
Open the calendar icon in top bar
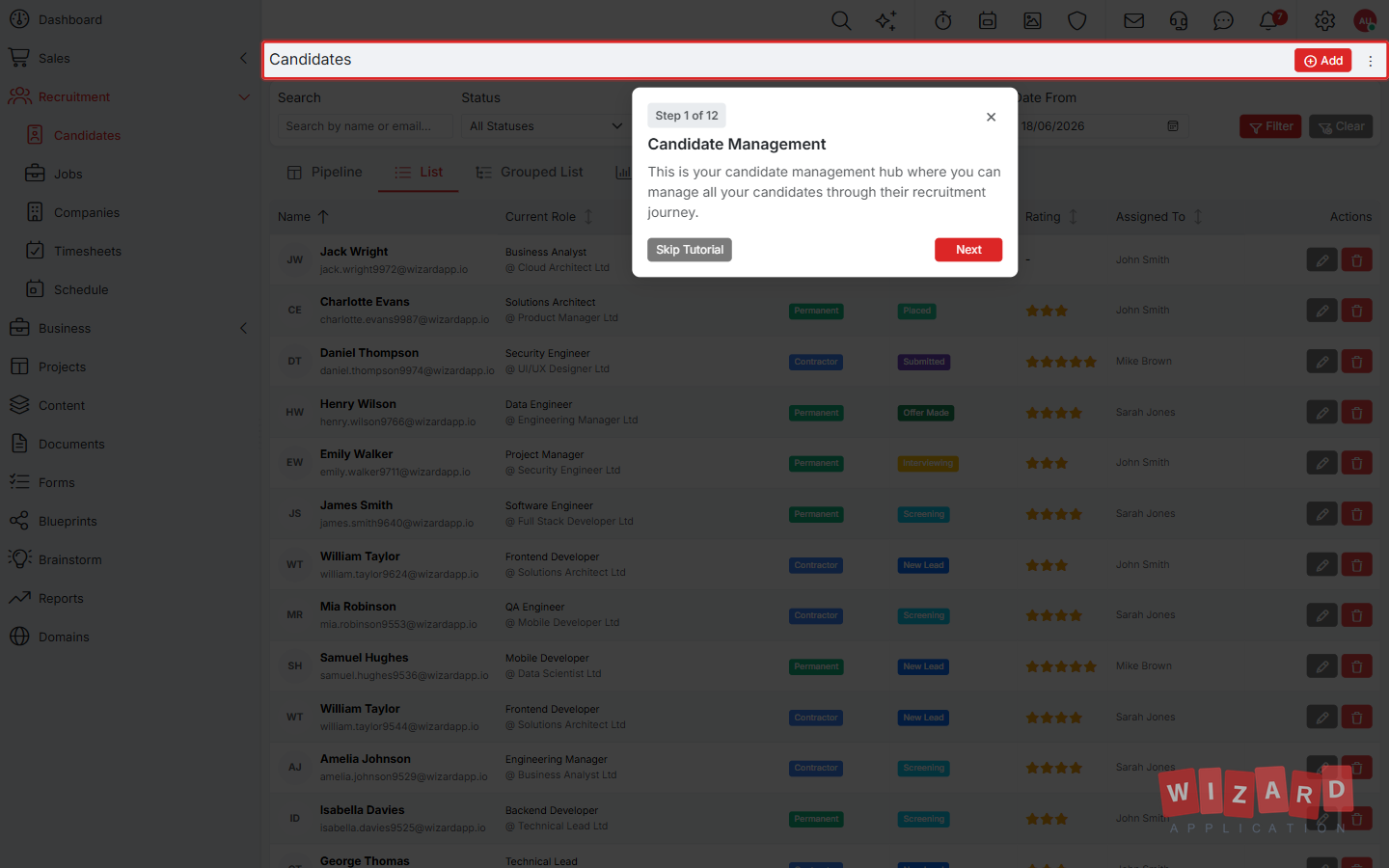pyautogui.click(x=988, y=20)
